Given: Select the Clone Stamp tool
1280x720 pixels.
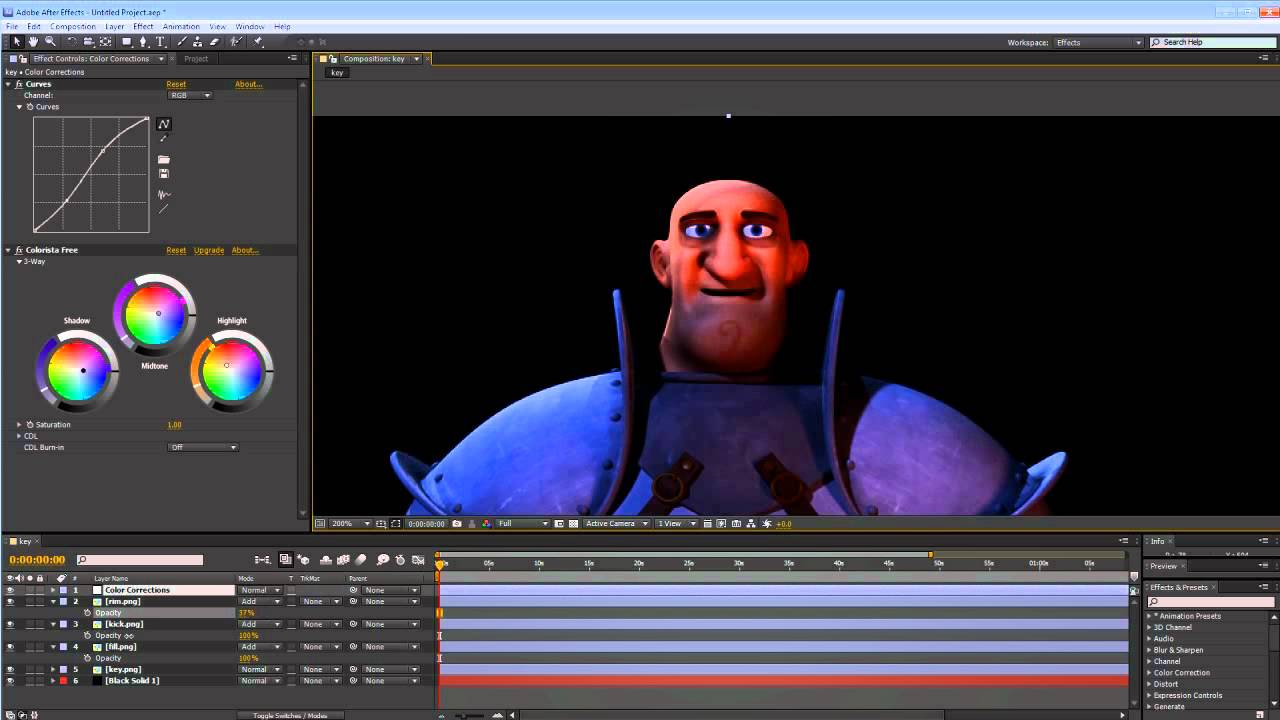Looking at the screenshot, I should (198, 42).
